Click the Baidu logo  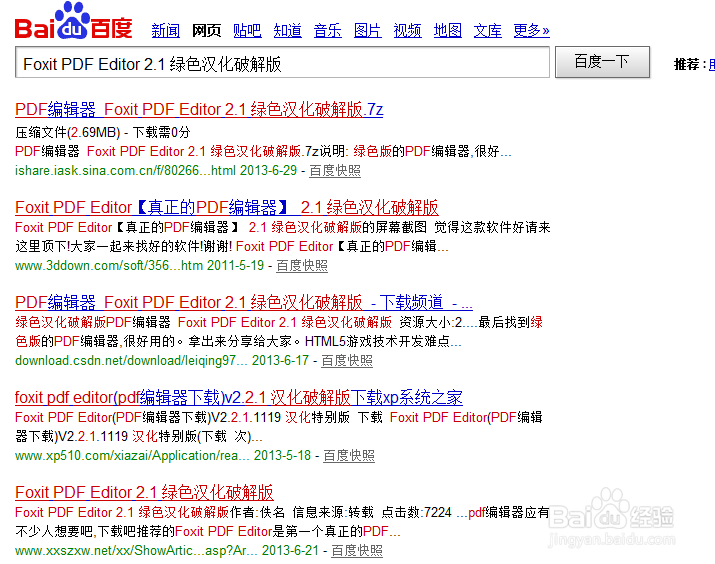click(73, 21)
